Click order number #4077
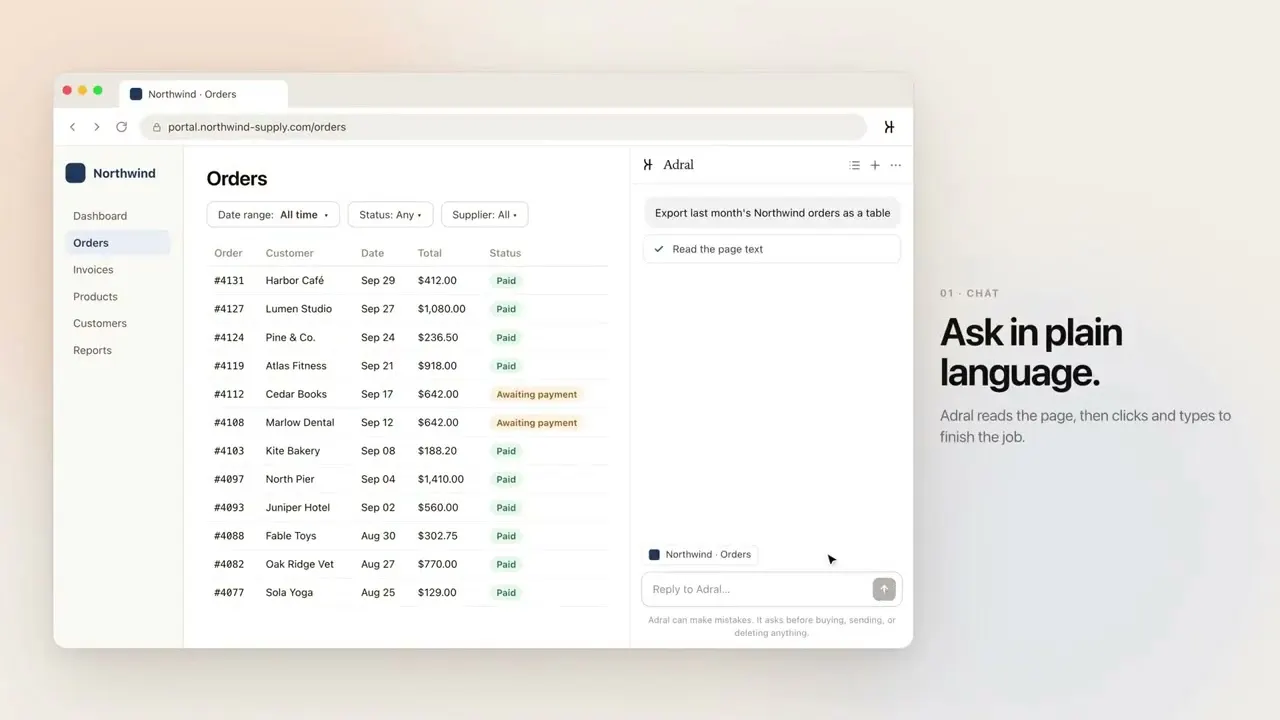This screenshot has height=720, width=1280. (229, 593)
